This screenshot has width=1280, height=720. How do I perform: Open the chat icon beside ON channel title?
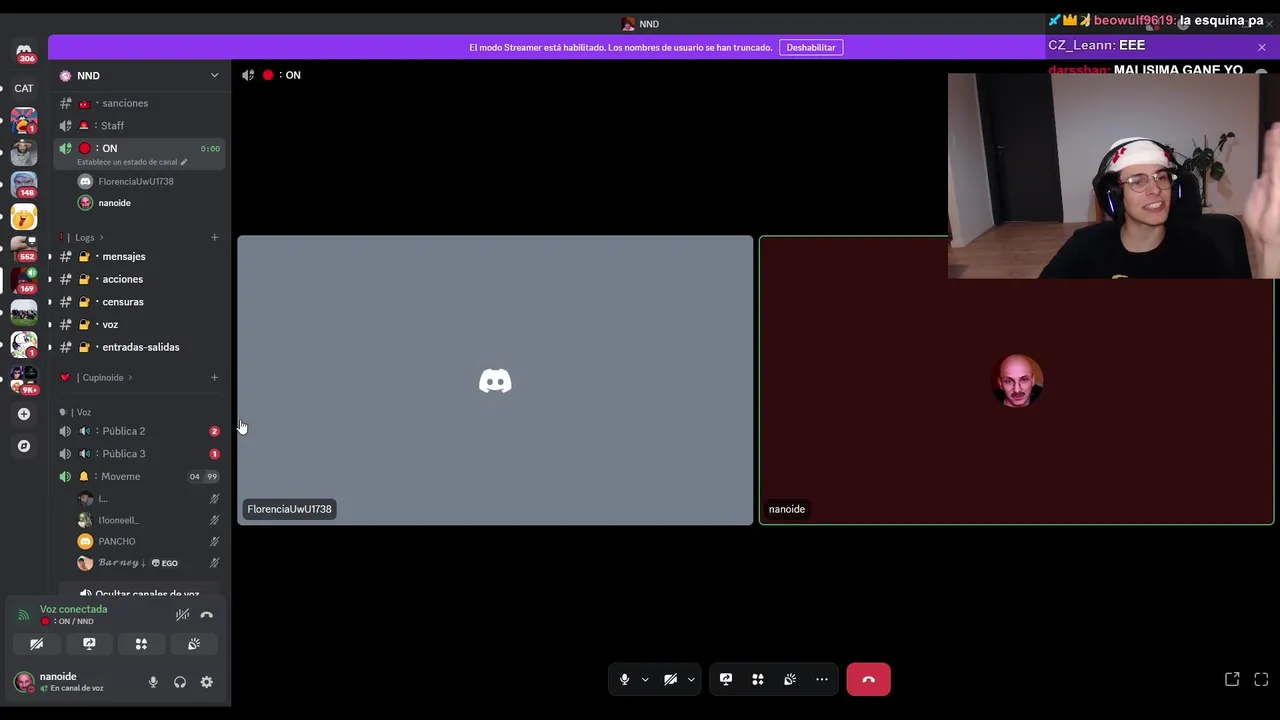[248, 75]
